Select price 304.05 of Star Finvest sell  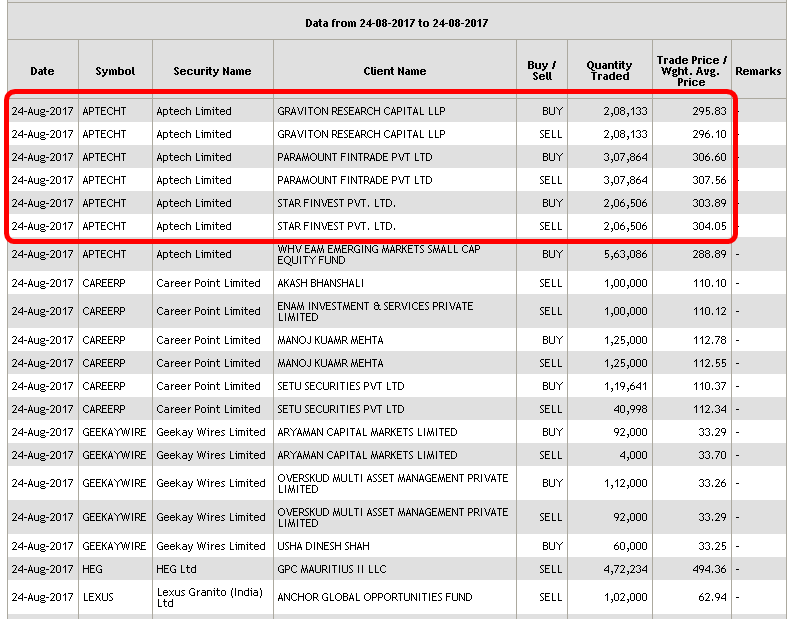pyautogui.click(x=709, y=226)
